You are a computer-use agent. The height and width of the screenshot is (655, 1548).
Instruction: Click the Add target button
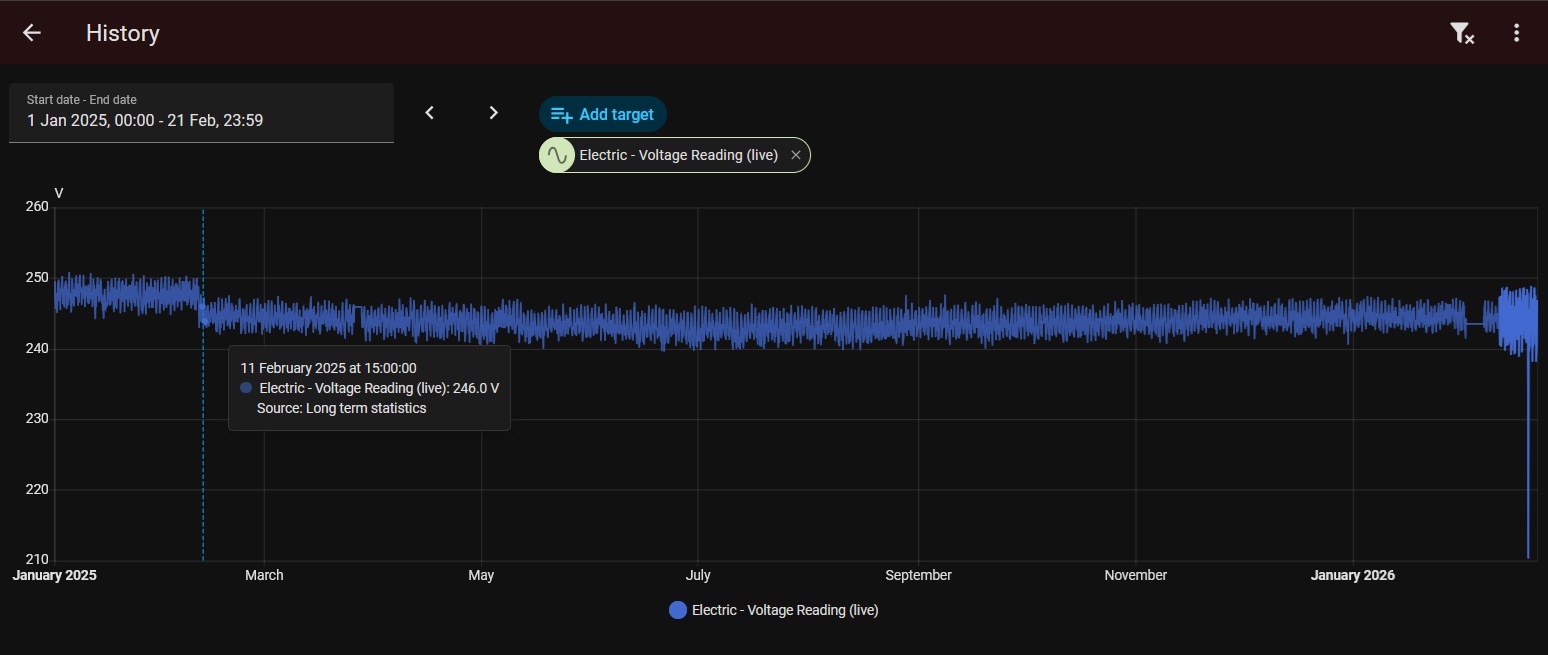[603, 114]
